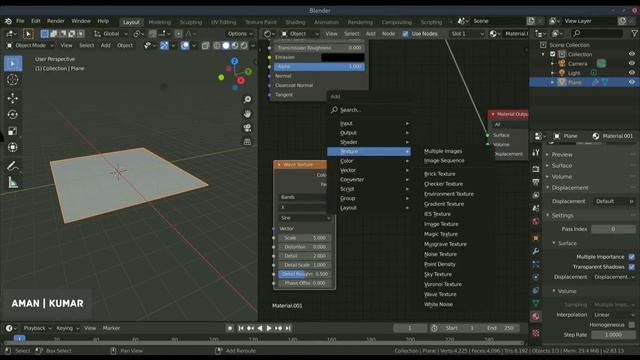Open the Modifiers wrench properties tab
This screenshot has width=640, height=360.
click(536, 251)
